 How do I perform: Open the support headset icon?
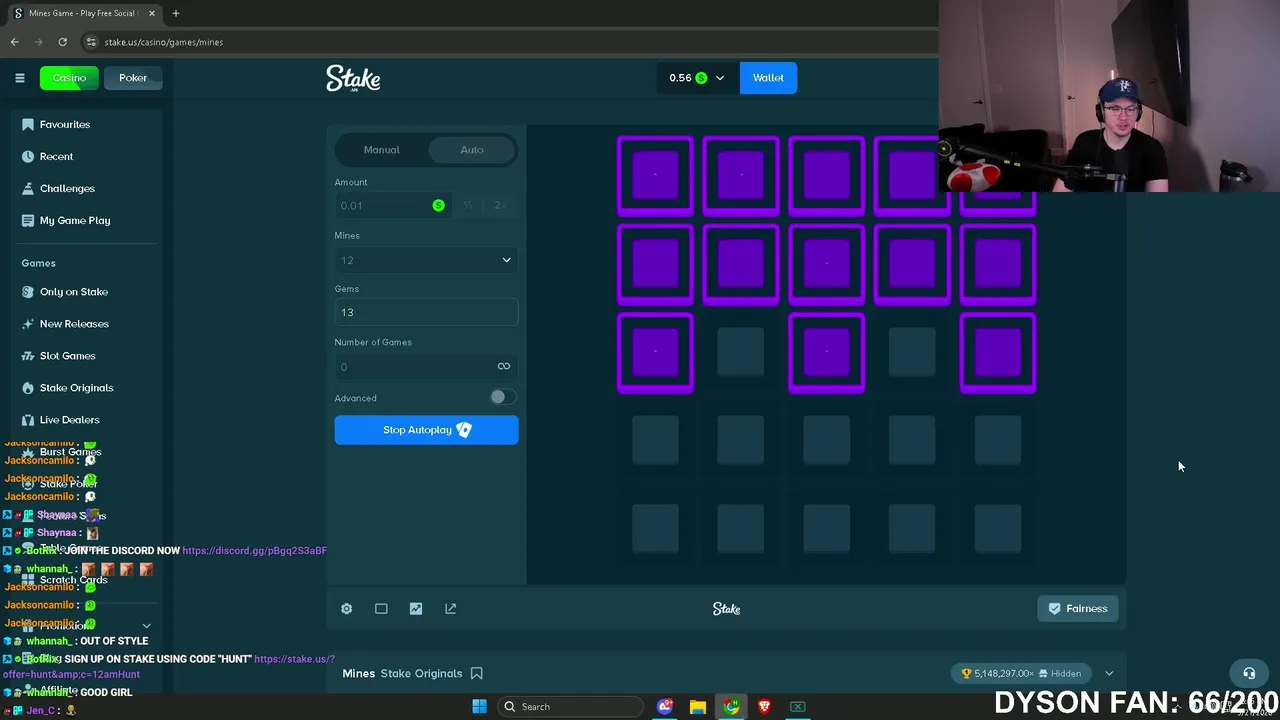pos(1248,673)
